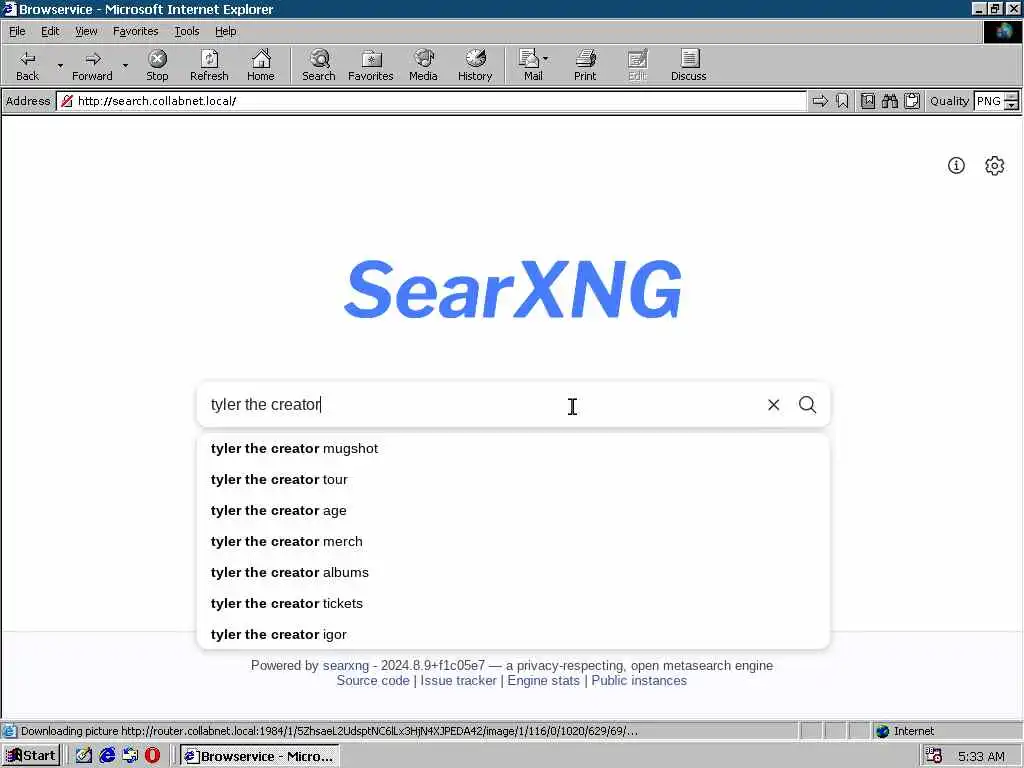Open the searxng link in the footer
Image resolution: width=1024 pixels, height=768 pixels.
pyautogui.click(x=345, y=665)
